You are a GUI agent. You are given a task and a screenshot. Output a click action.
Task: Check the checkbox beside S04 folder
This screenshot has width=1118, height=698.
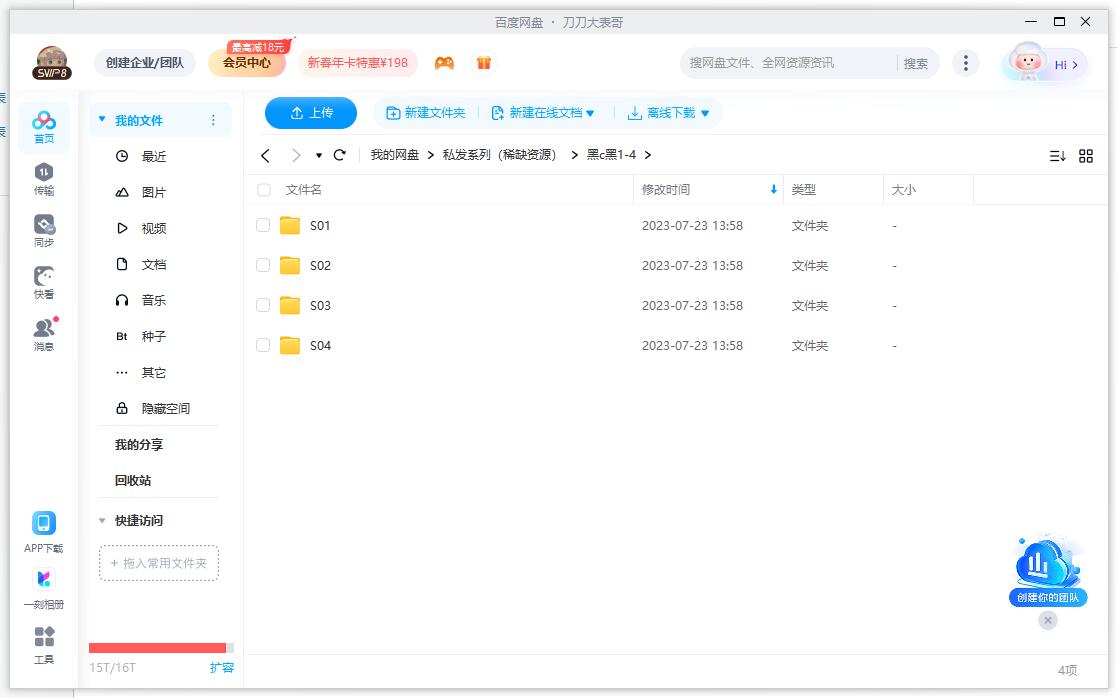263,345
